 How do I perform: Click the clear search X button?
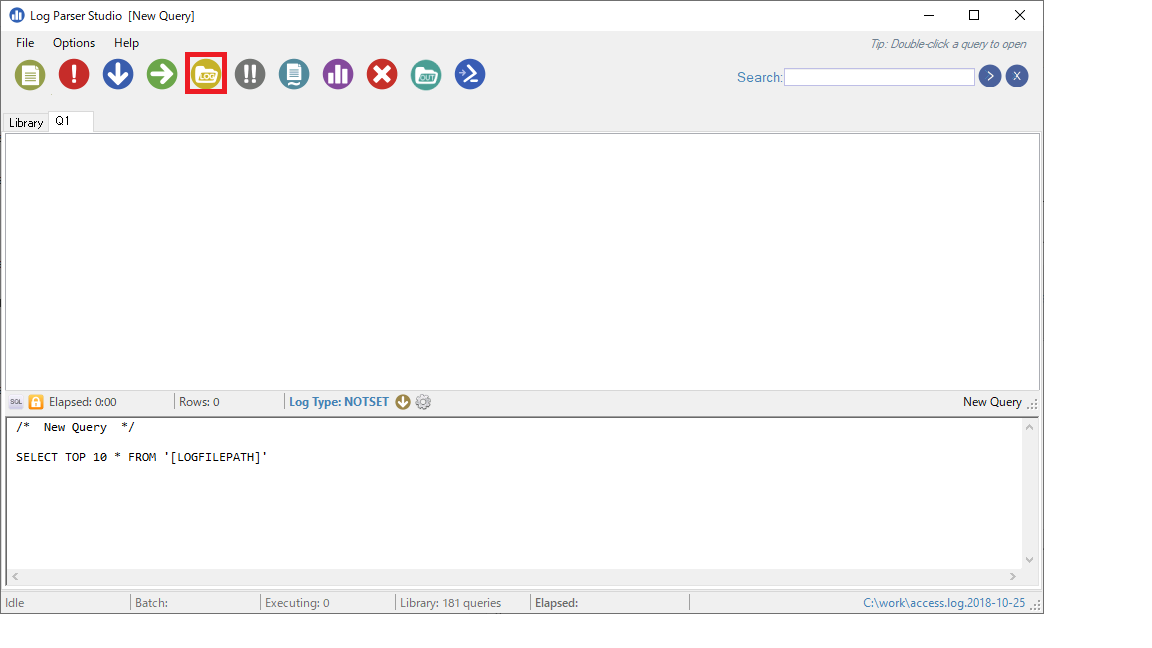(x=1017, y=76)
